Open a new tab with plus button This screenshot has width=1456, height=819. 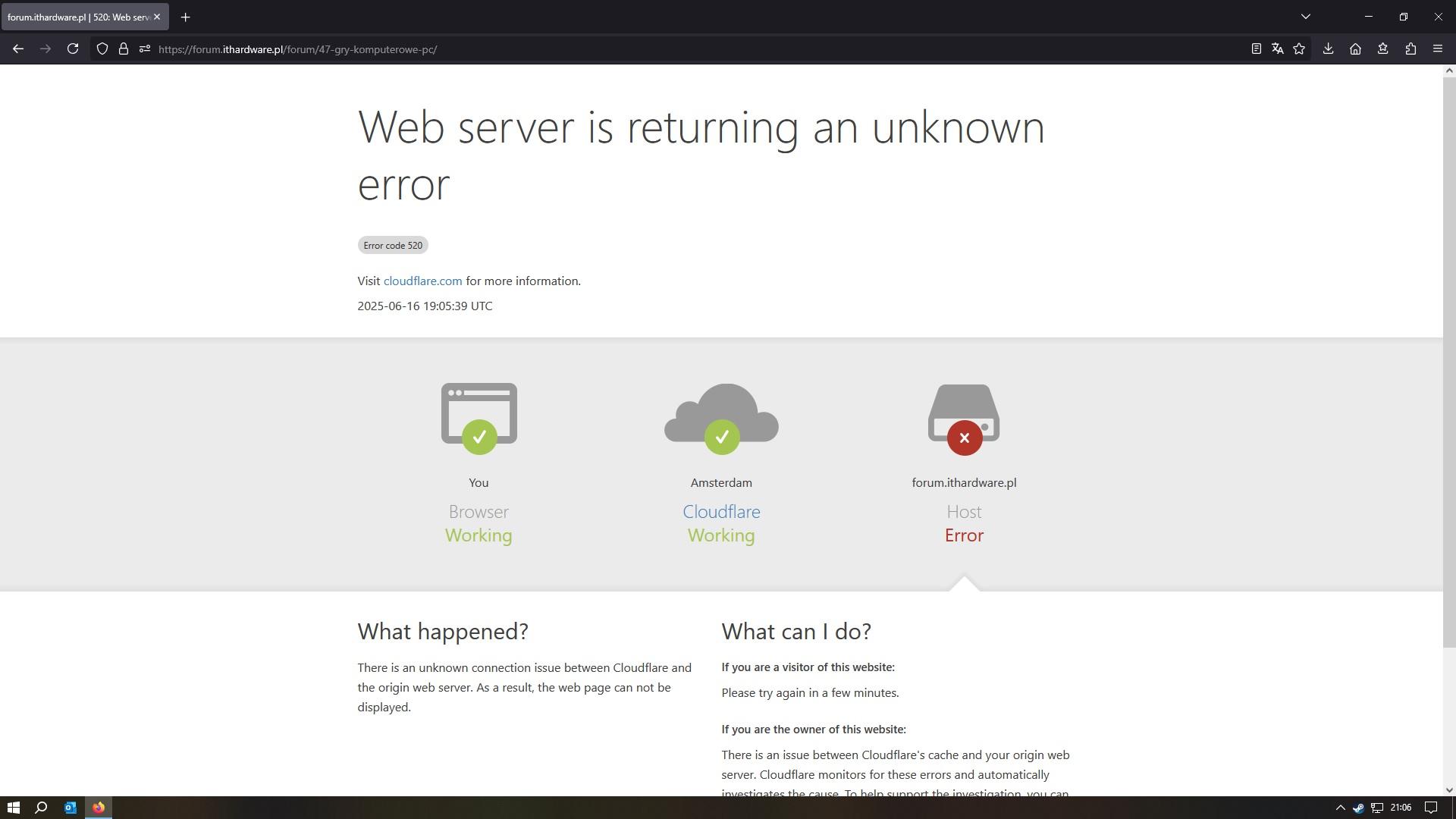point(185,17)
